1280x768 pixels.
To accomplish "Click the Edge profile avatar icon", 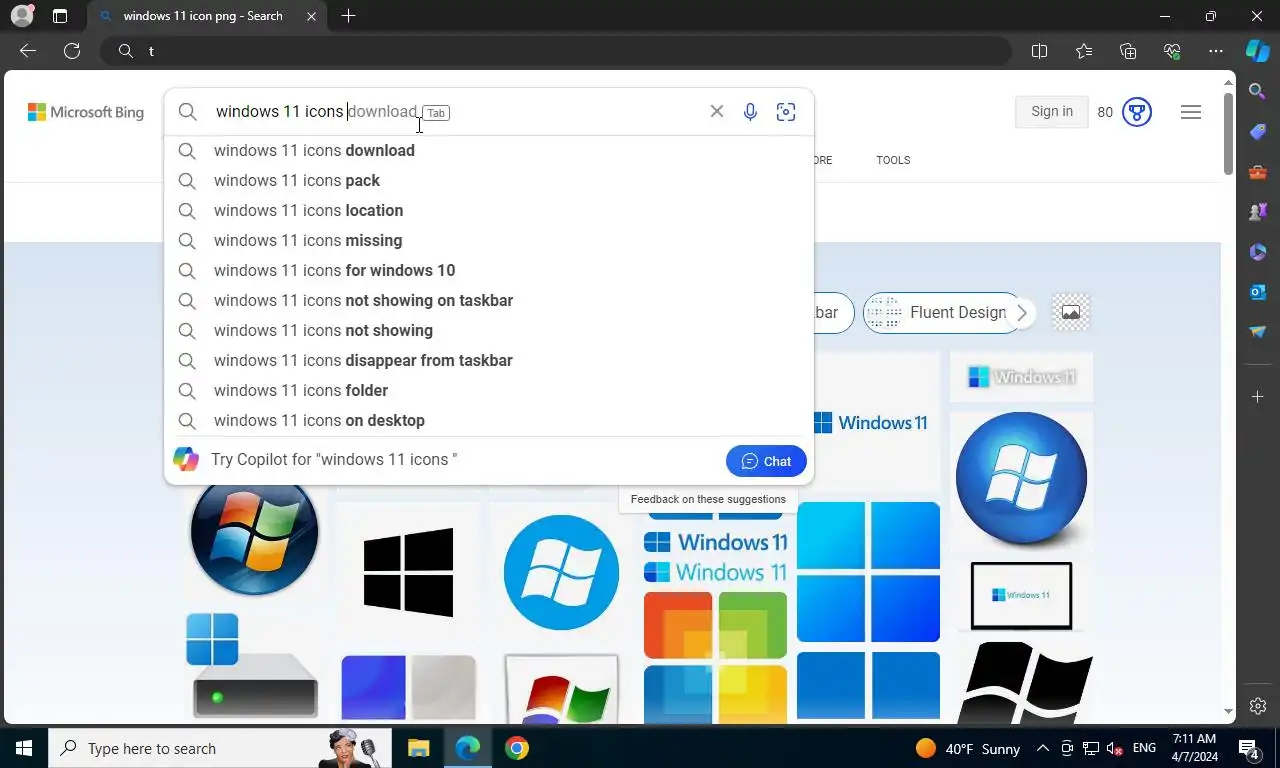I will click(22, 16).
